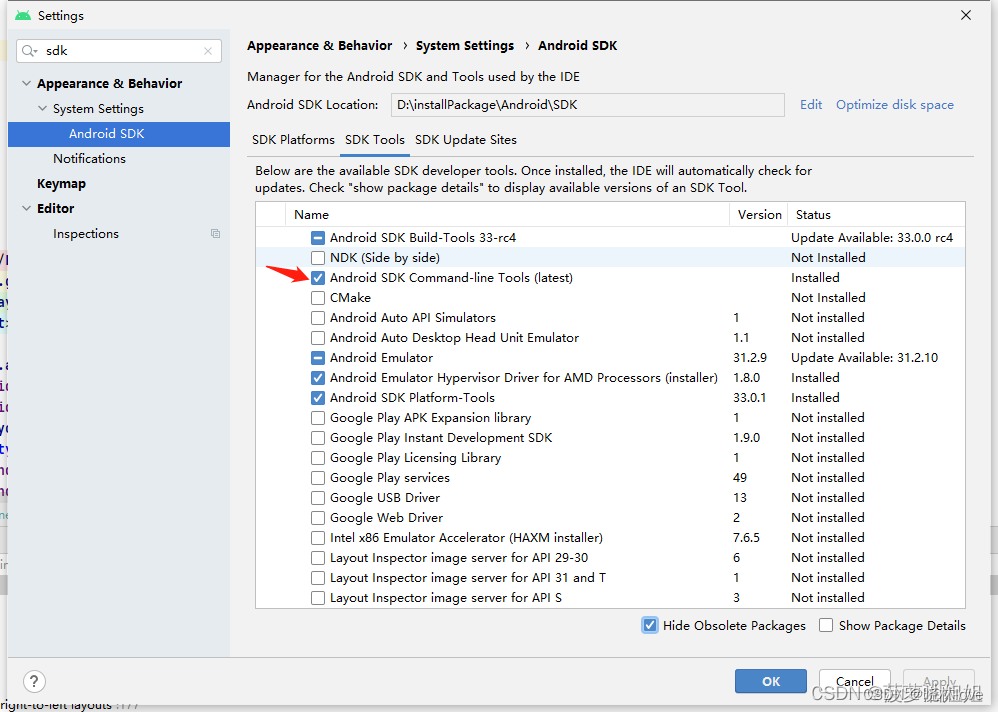Screen dimensions: 998x712
Task: Click Installed status of Command-line Tools
Action: tap(815, 278)
